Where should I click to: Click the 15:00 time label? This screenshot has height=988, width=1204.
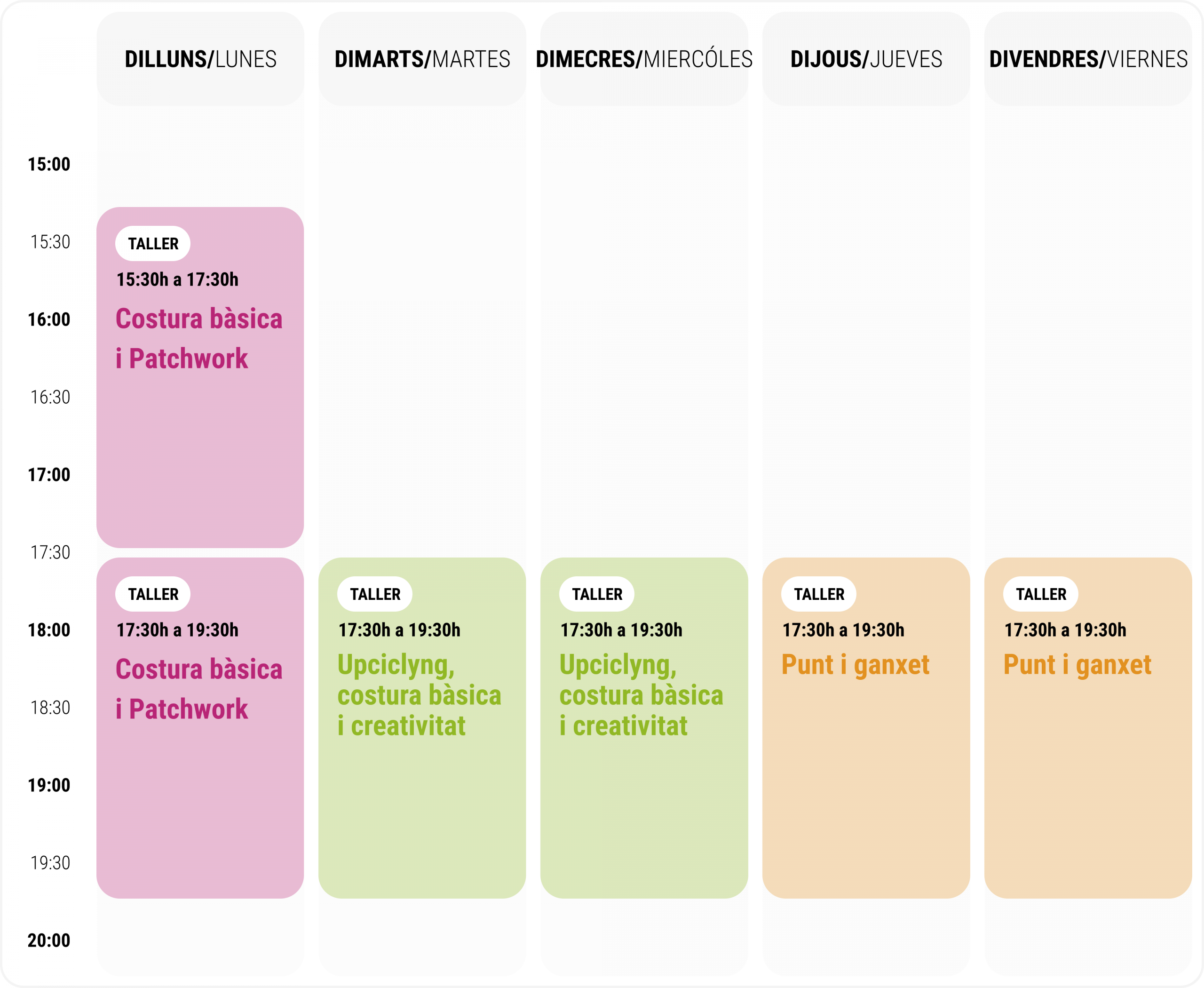pyautogui.click(x=49, y=165)
